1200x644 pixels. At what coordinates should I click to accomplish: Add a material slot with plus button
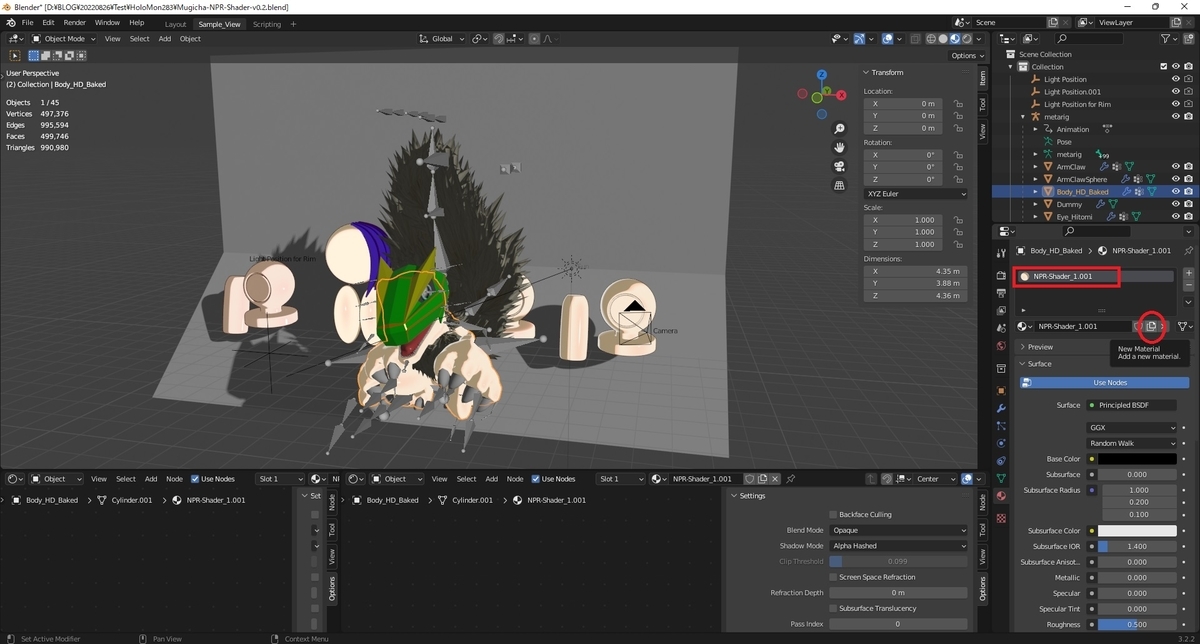pos(1188,273)
